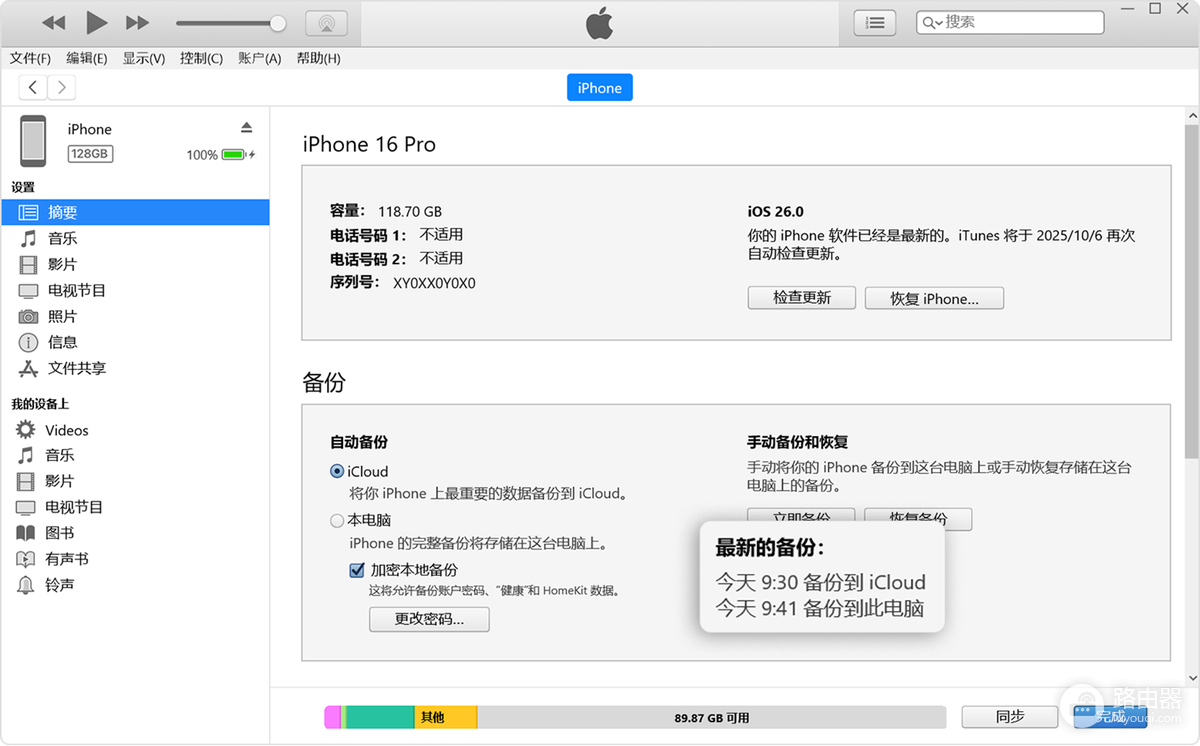Click the 118.70 GB capacity value
Screen dimensions: 1200x746
410,212
